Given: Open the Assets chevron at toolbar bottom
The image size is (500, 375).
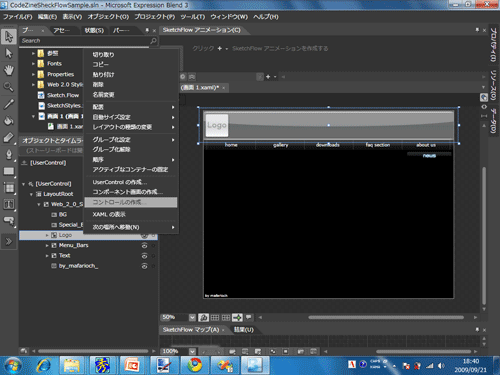Looking at the screenshot, I should (x=9, y=241).
